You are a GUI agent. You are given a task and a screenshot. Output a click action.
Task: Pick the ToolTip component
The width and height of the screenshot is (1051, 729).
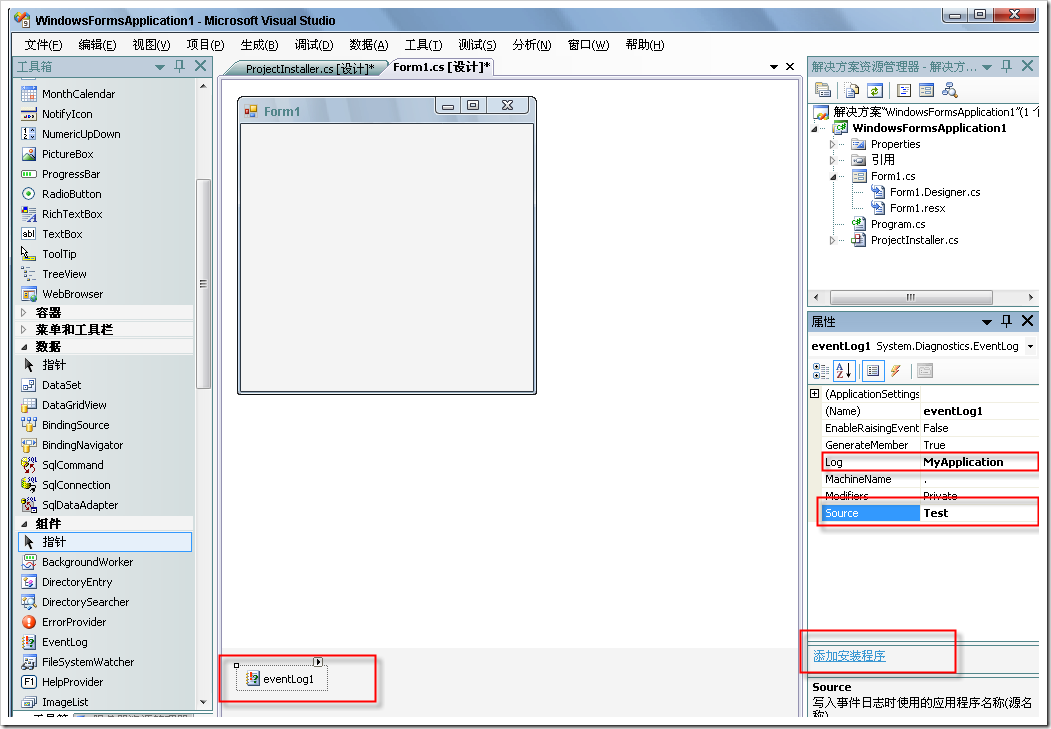(x=59, y=254)
